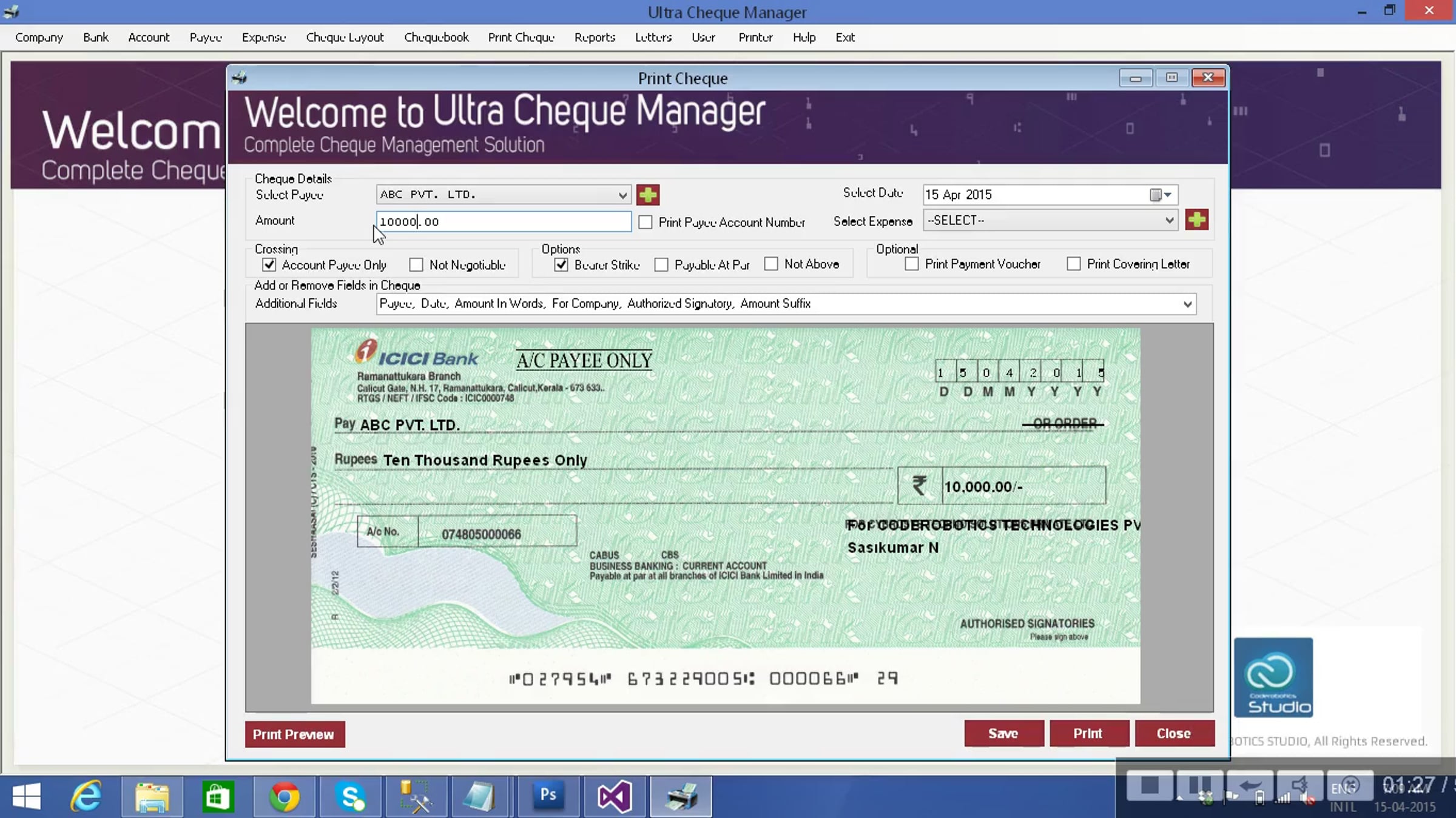Screen dimensions: 1456x818
Task: Open the User menu
Action: tap(703, 38)
